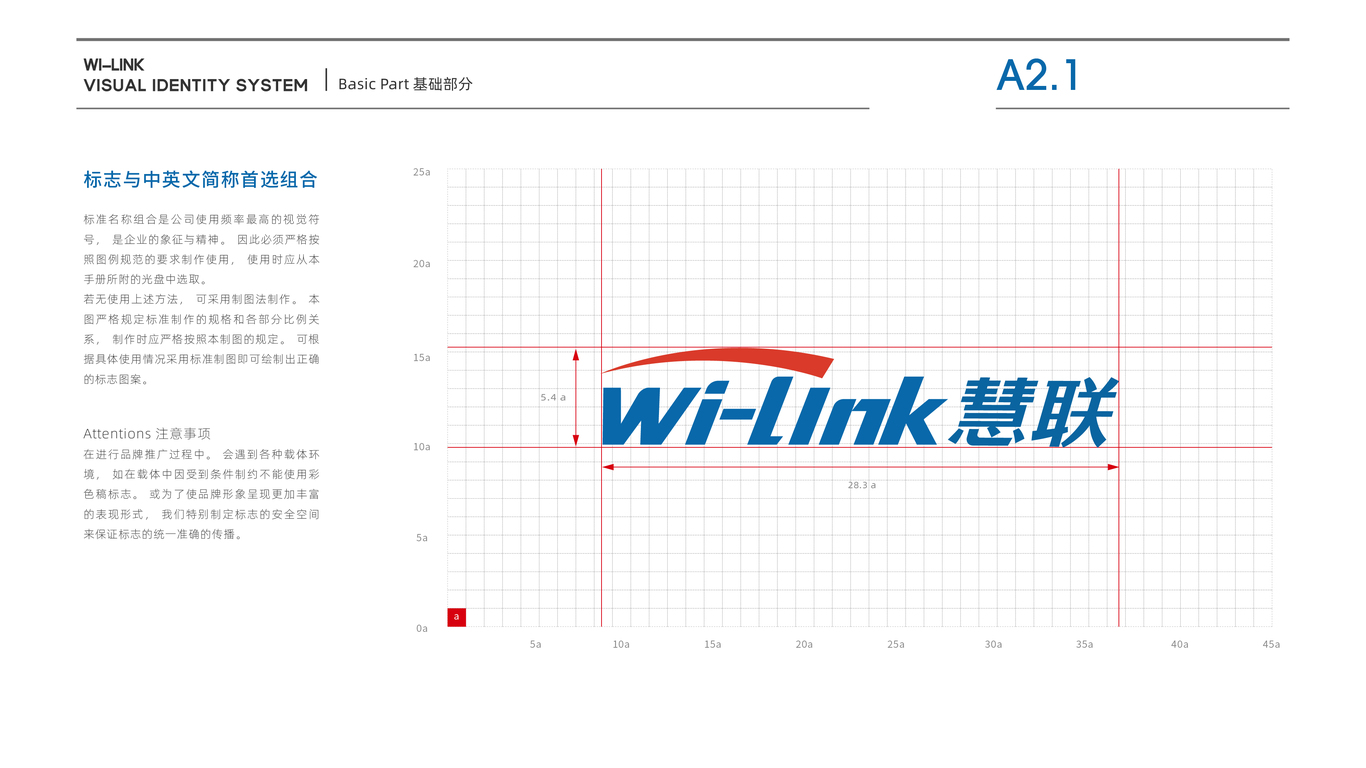Click '15a' on the vertical axis
Image resolution: width=1366 pixels, height=768 pixels.
(422, 357)
